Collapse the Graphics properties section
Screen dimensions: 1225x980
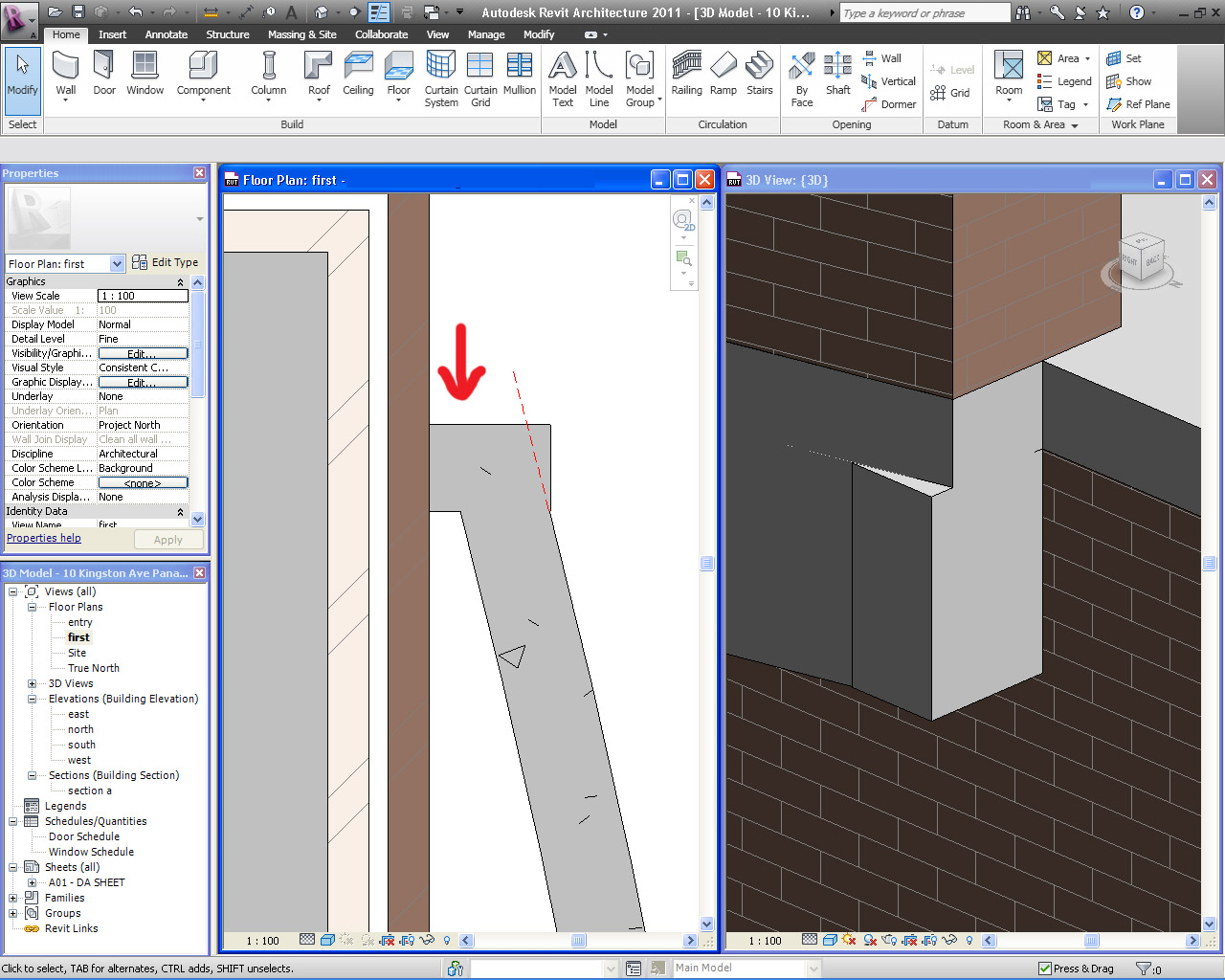(x=180, y=282)
